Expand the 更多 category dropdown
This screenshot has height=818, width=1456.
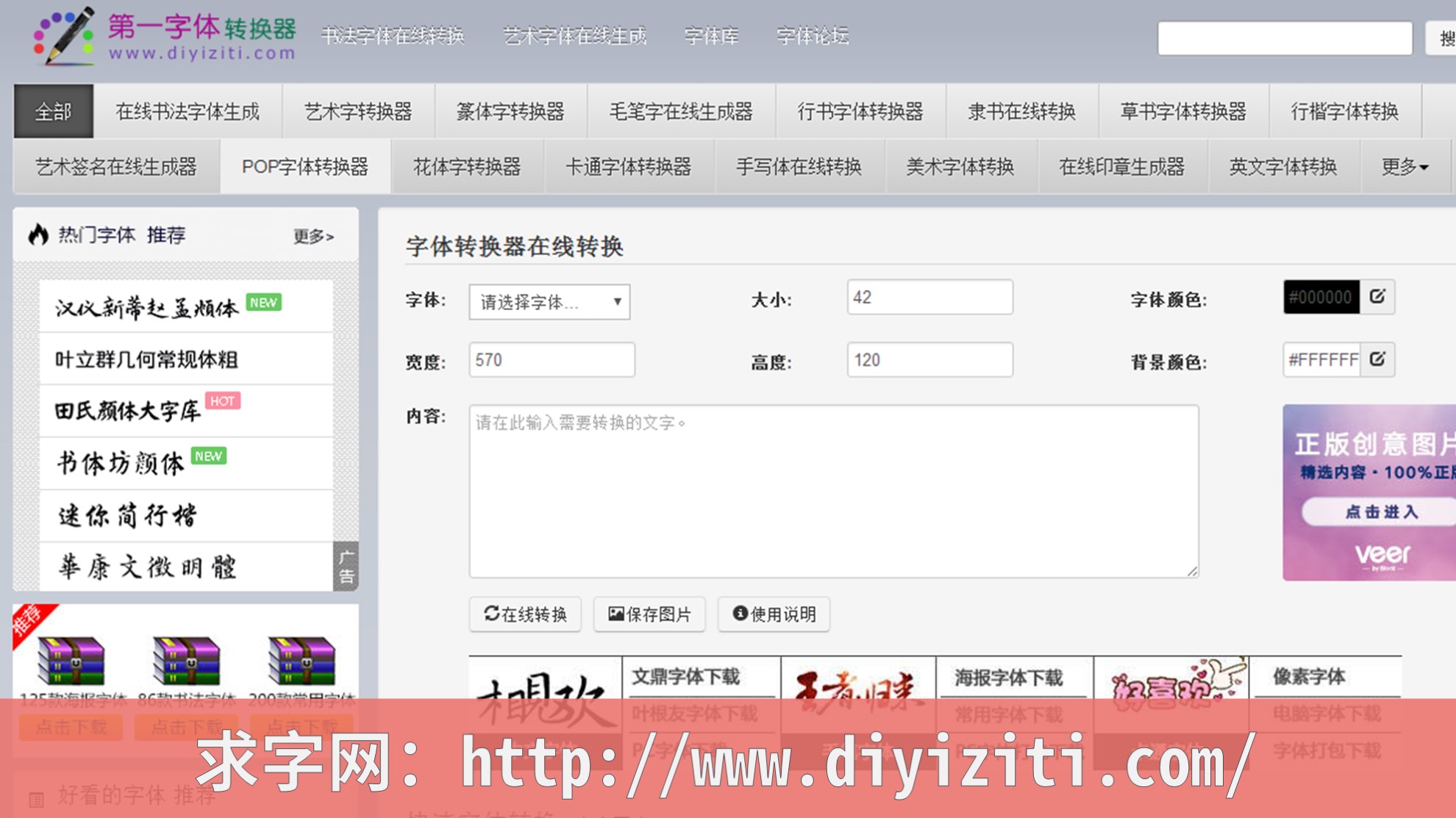[1405, 167]
